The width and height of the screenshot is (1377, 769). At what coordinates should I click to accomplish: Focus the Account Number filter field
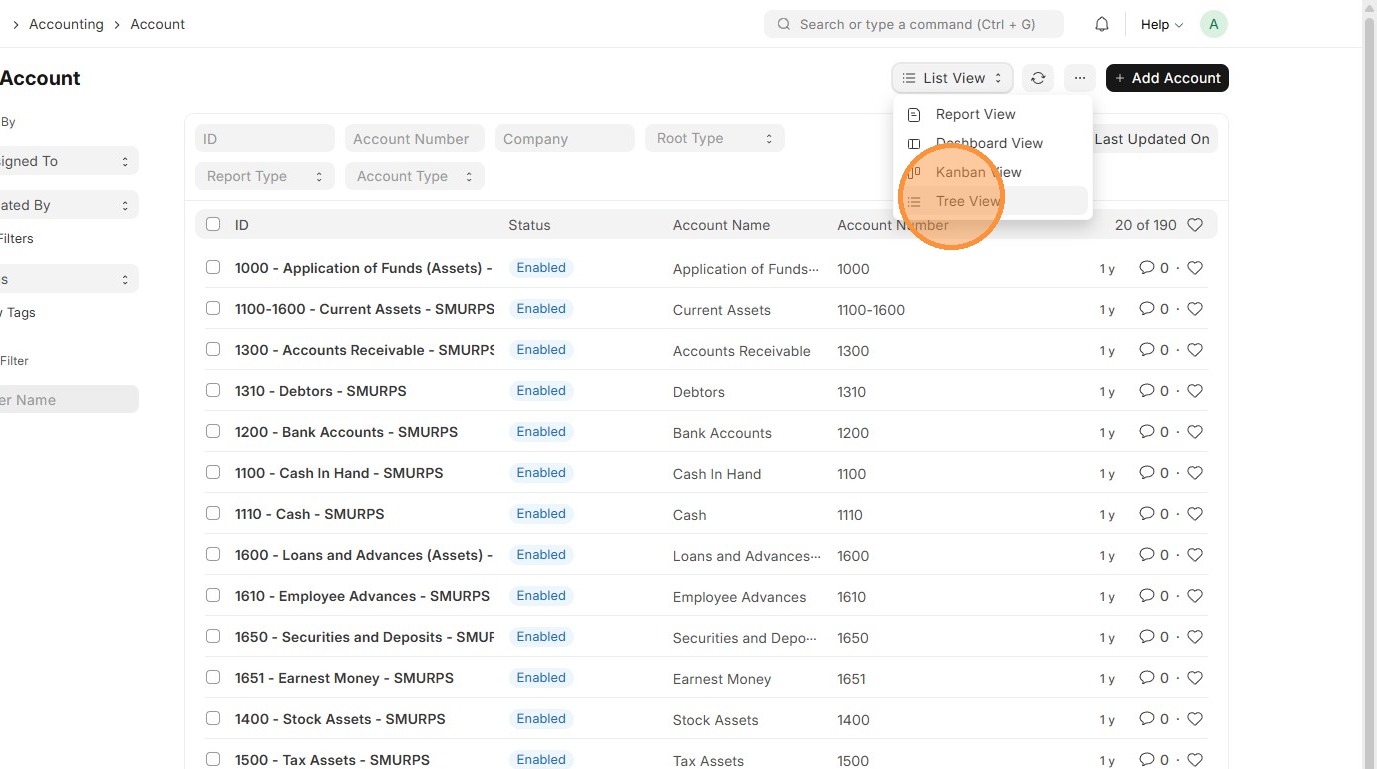(x=415, y=138)
